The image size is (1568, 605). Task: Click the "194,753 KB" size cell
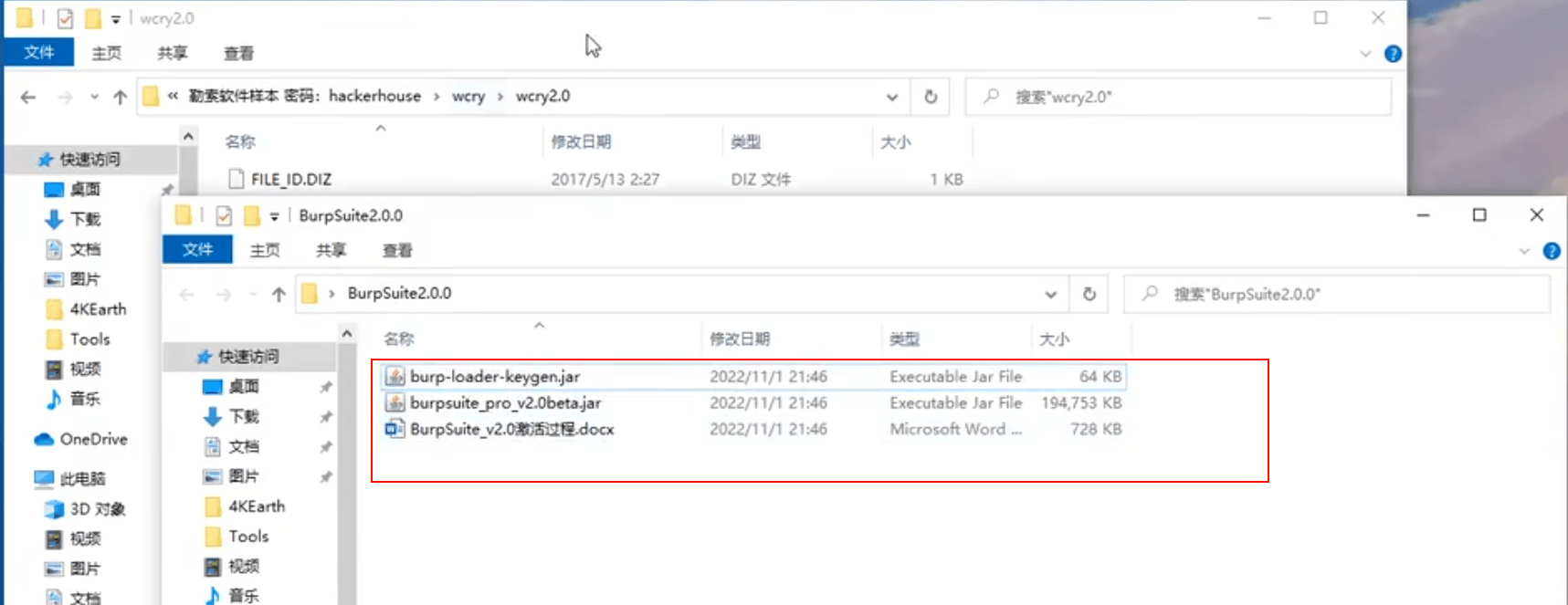tap(1081, 402)
